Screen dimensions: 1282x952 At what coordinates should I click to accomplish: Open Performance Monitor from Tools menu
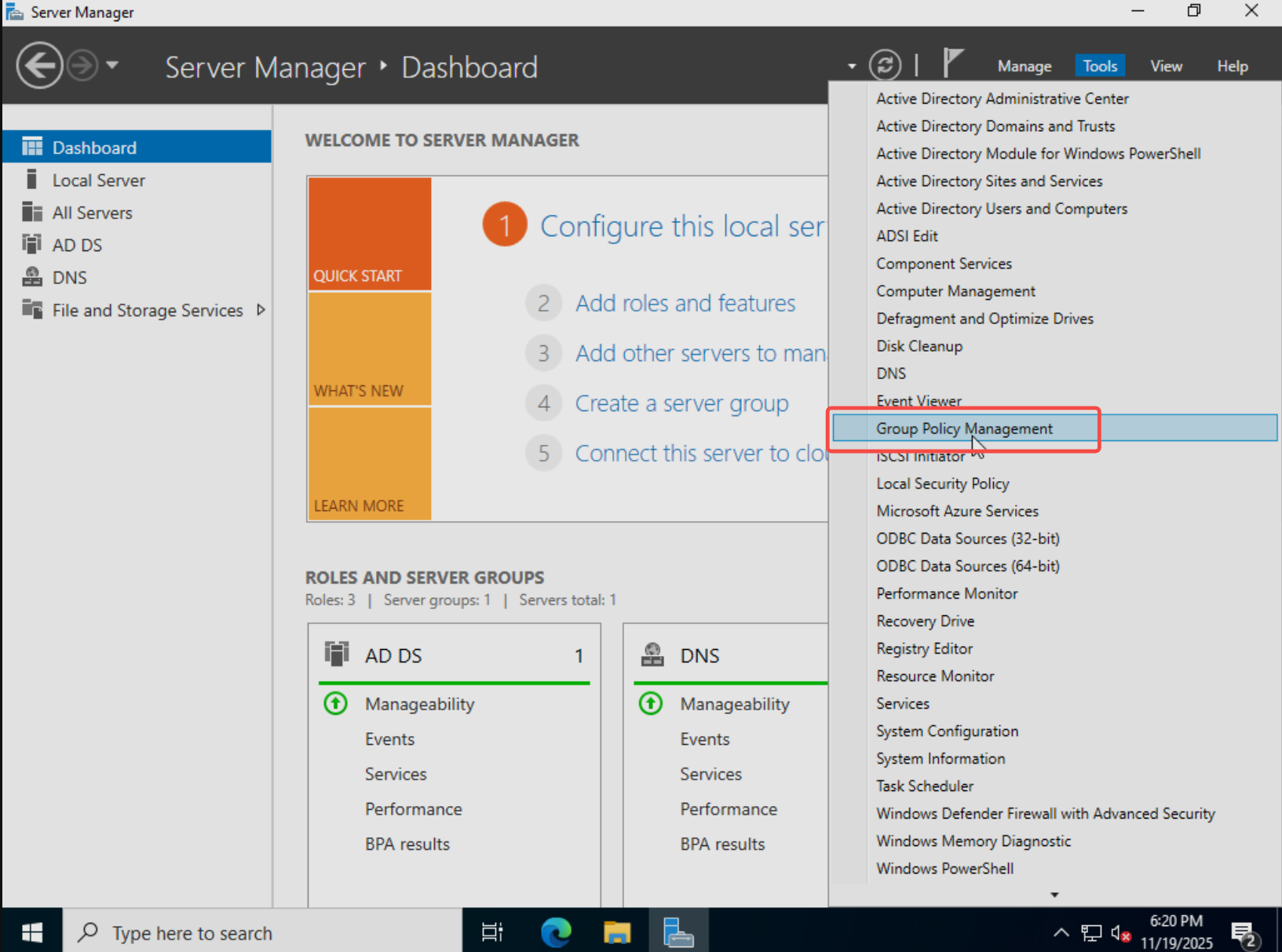947,593
